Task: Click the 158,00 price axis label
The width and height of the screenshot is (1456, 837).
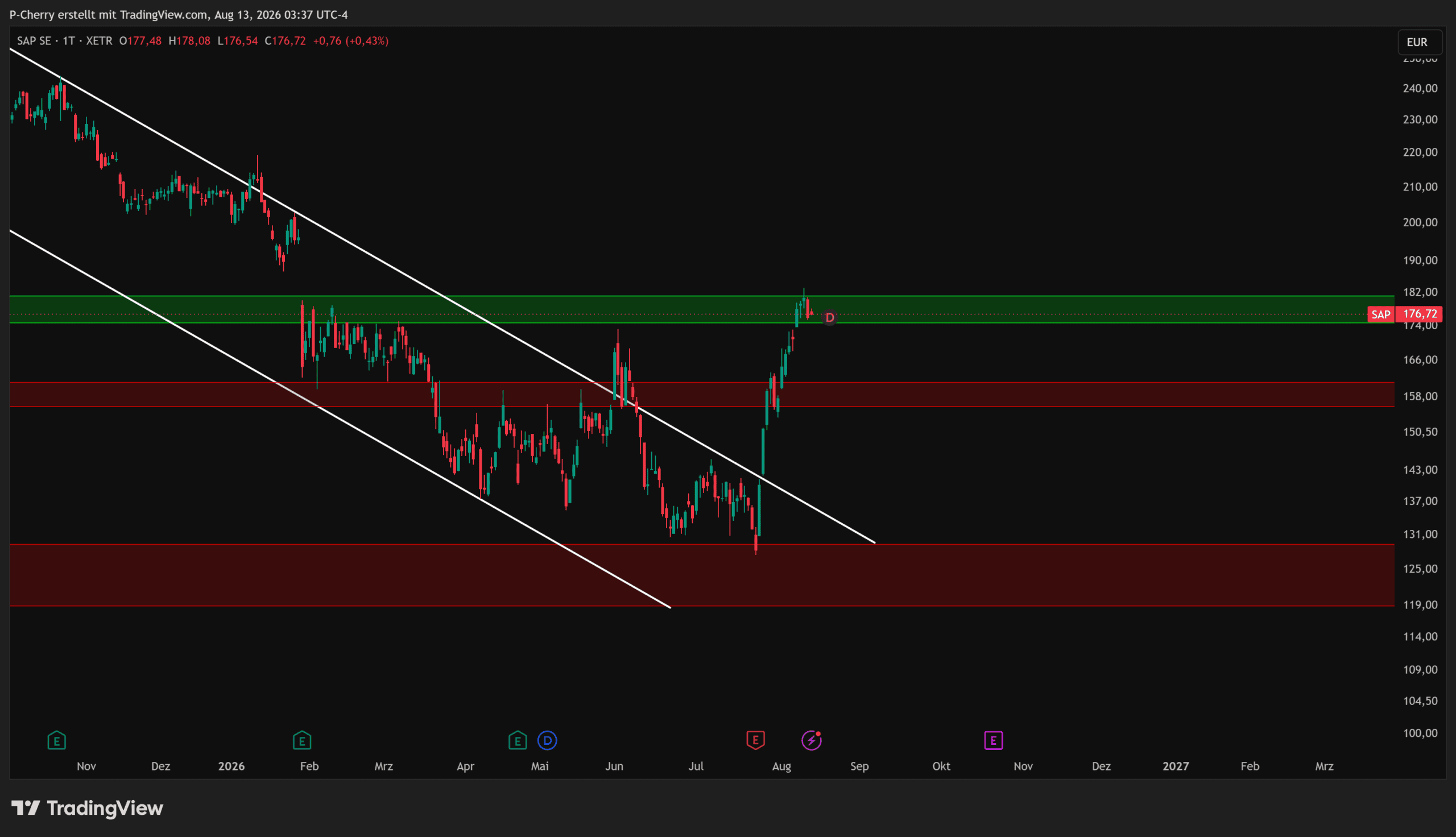Action: (1420, 397)
